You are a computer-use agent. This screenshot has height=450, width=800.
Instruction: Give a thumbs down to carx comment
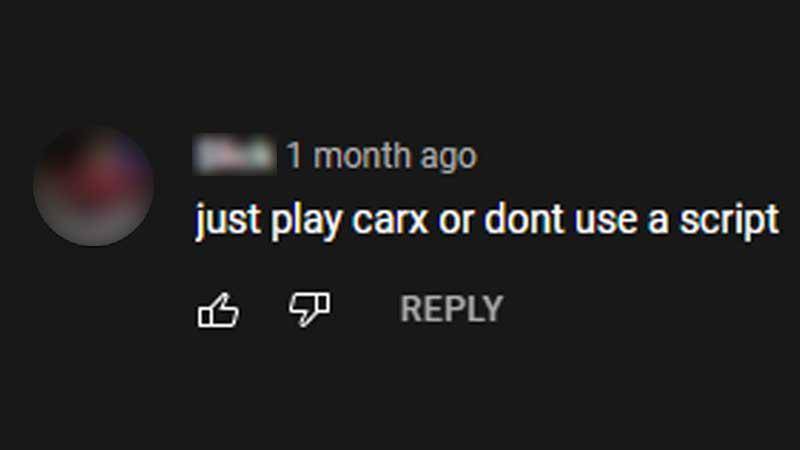(x=309, y=309)
